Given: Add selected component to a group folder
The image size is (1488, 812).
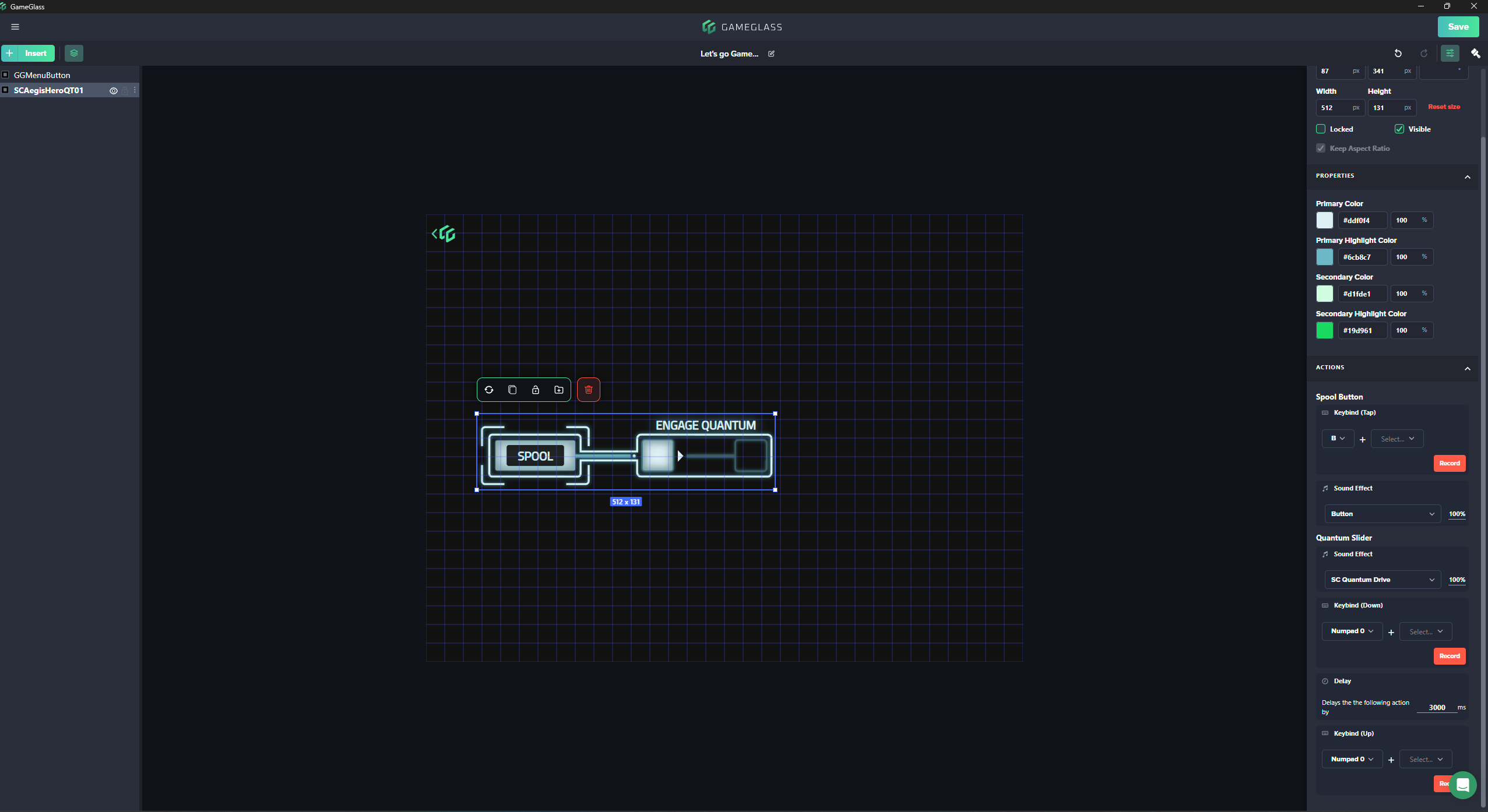Looking at the screenshot, I should (x=559, y=390).
